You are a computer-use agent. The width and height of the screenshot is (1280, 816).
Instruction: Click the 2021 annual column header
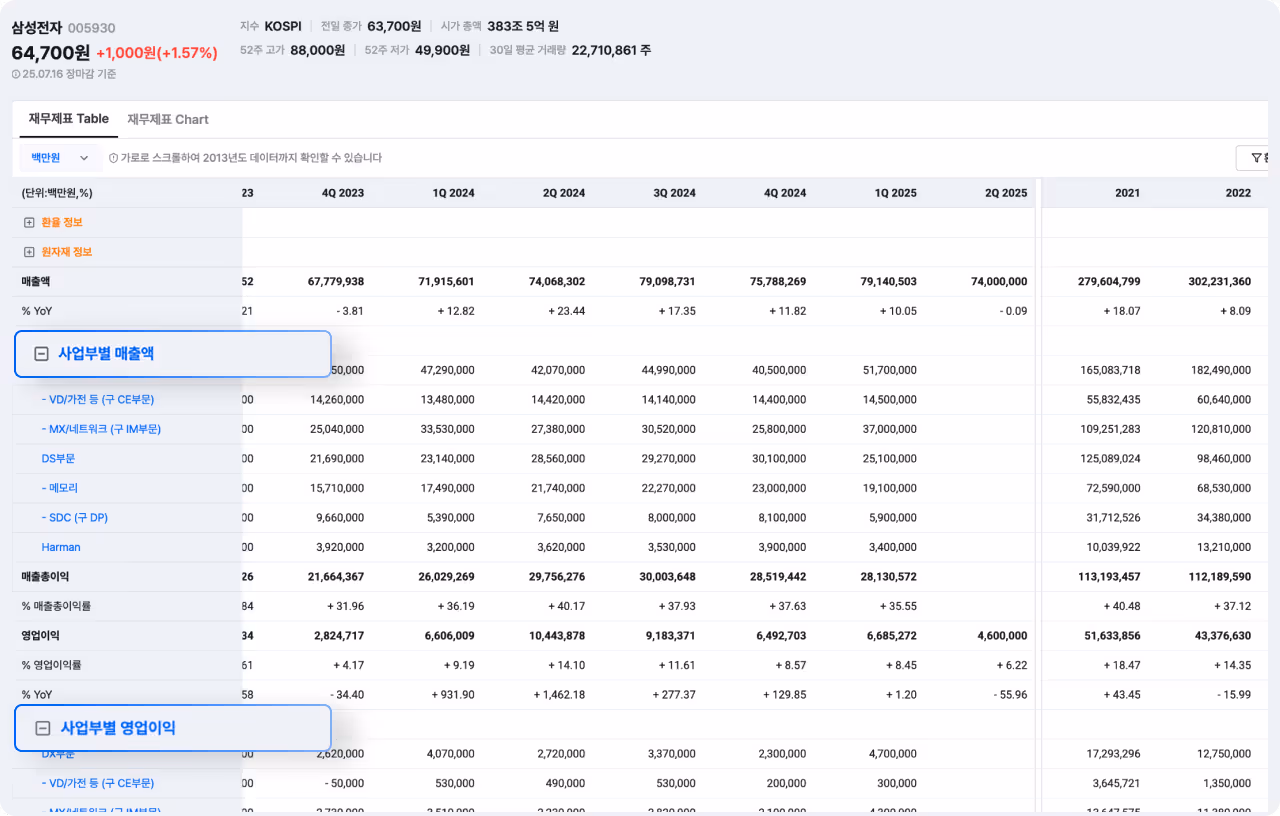pos(1128,193)
